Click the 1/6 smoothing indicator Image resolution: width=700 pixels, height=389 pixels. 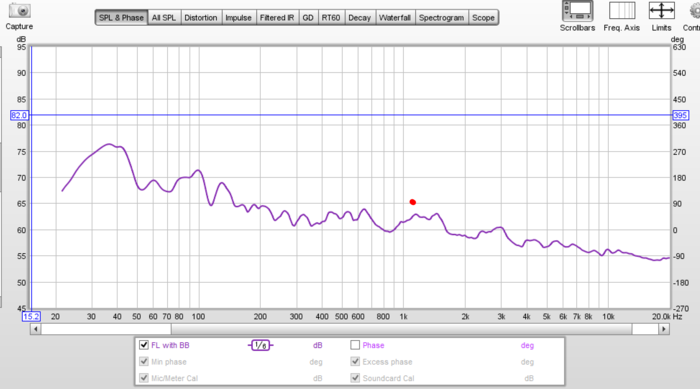(x=260, y=345)
